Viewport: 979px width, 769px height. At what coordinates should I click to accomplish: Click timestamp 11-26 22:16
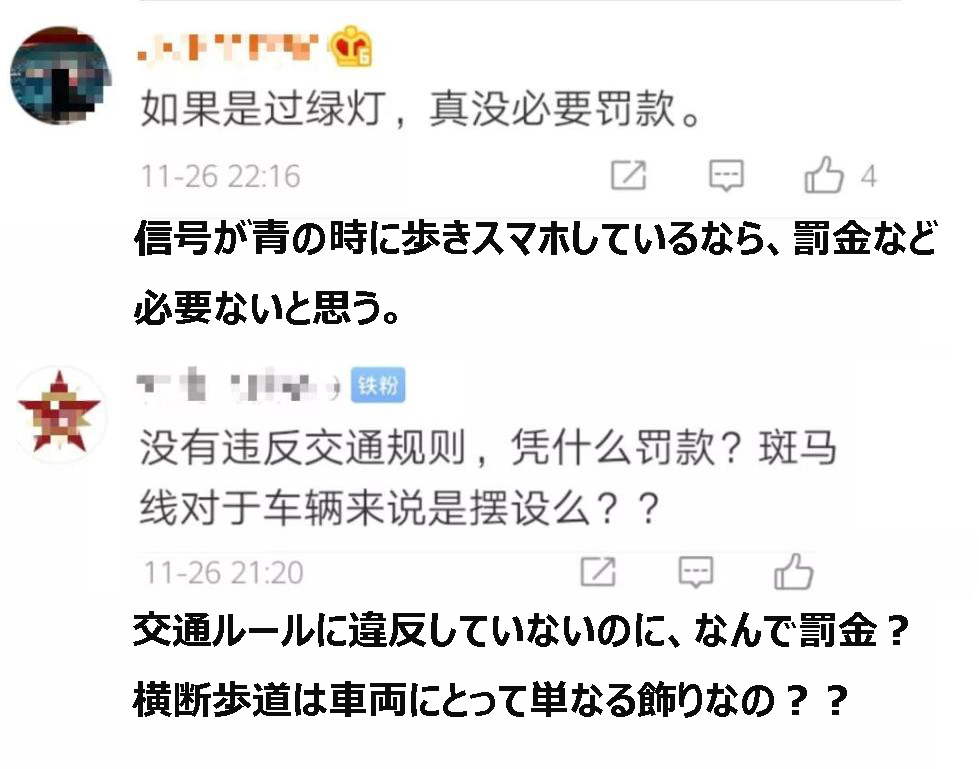(x=220, y=176)
